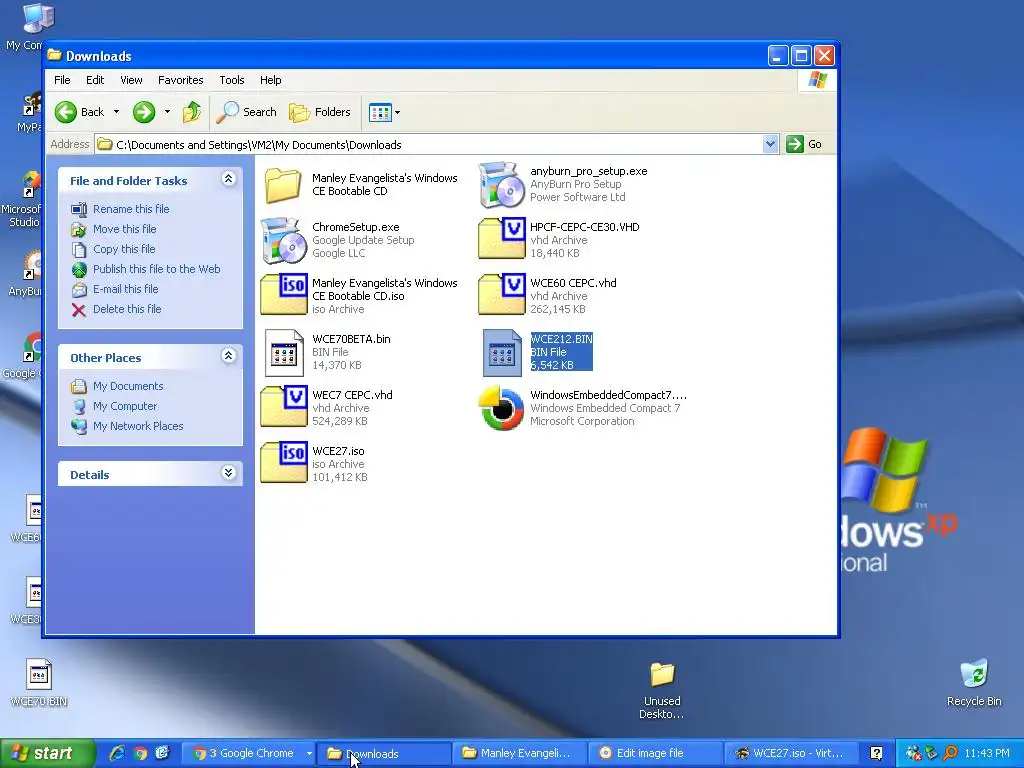1024x768 pixels.
Task: Click the magnifier icon in system tray
Action: (950, 754)
